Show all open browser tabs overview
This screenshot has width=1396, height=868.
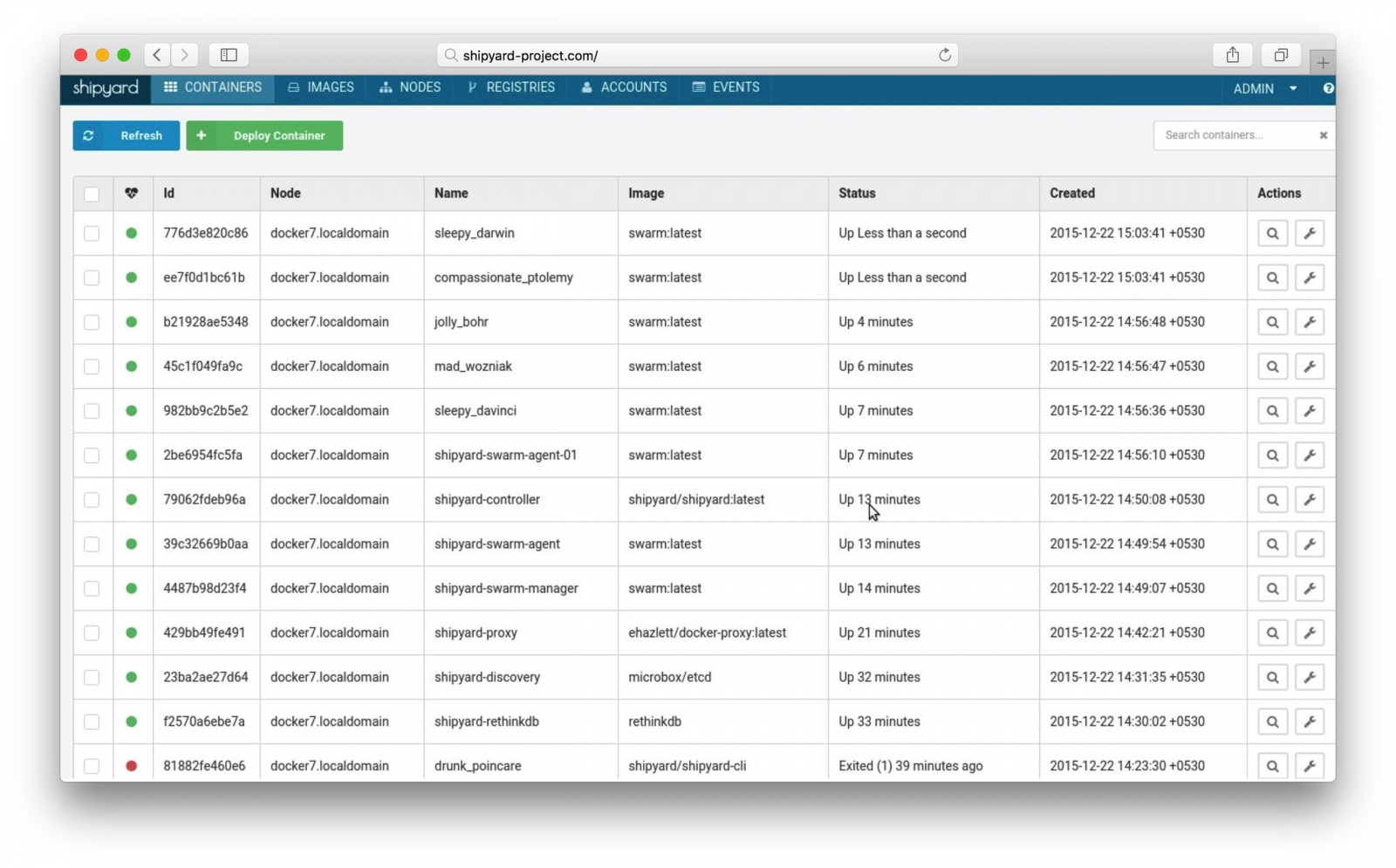pyautogui.click(x=1280, y=54)
